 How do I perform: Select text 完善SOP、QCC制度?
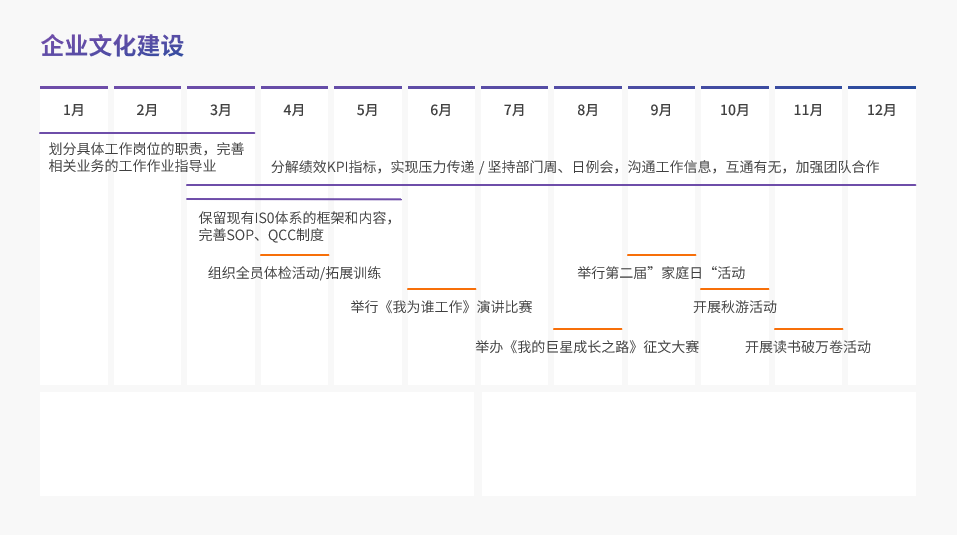(x=261, y=235)
